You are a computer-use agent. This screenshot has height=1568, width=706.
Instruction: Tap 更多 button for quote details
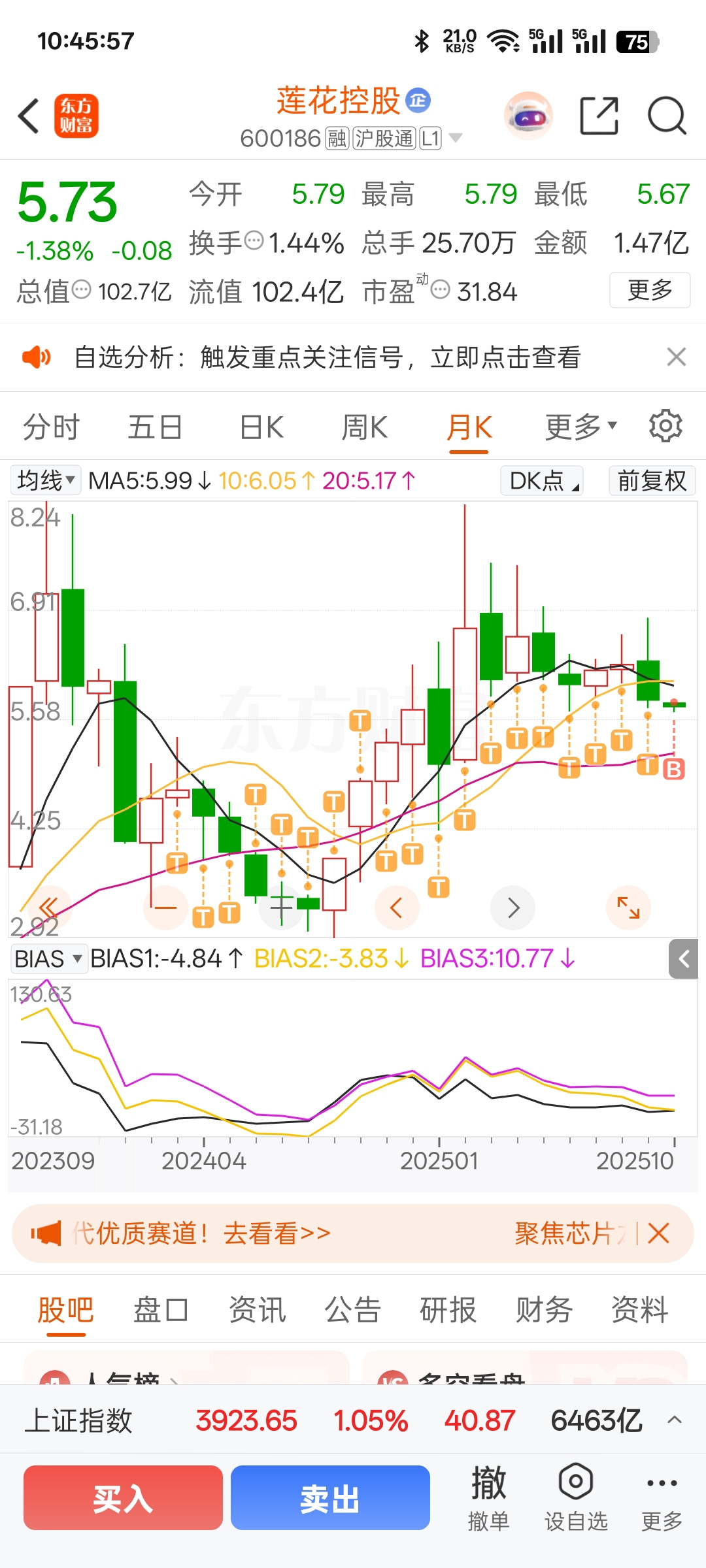(x=650, y=289)
